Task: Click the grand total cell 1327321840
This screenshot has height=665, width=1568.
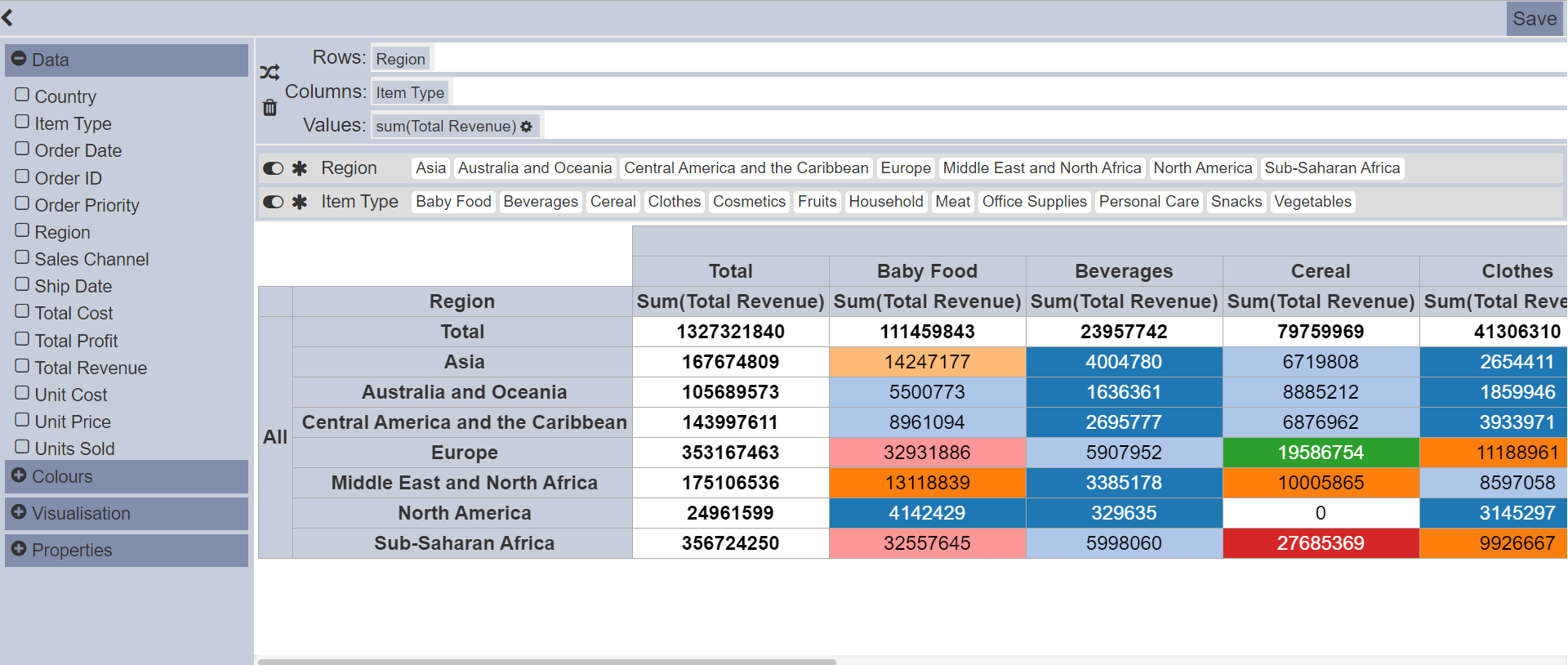Action: [x=731, y=332]
